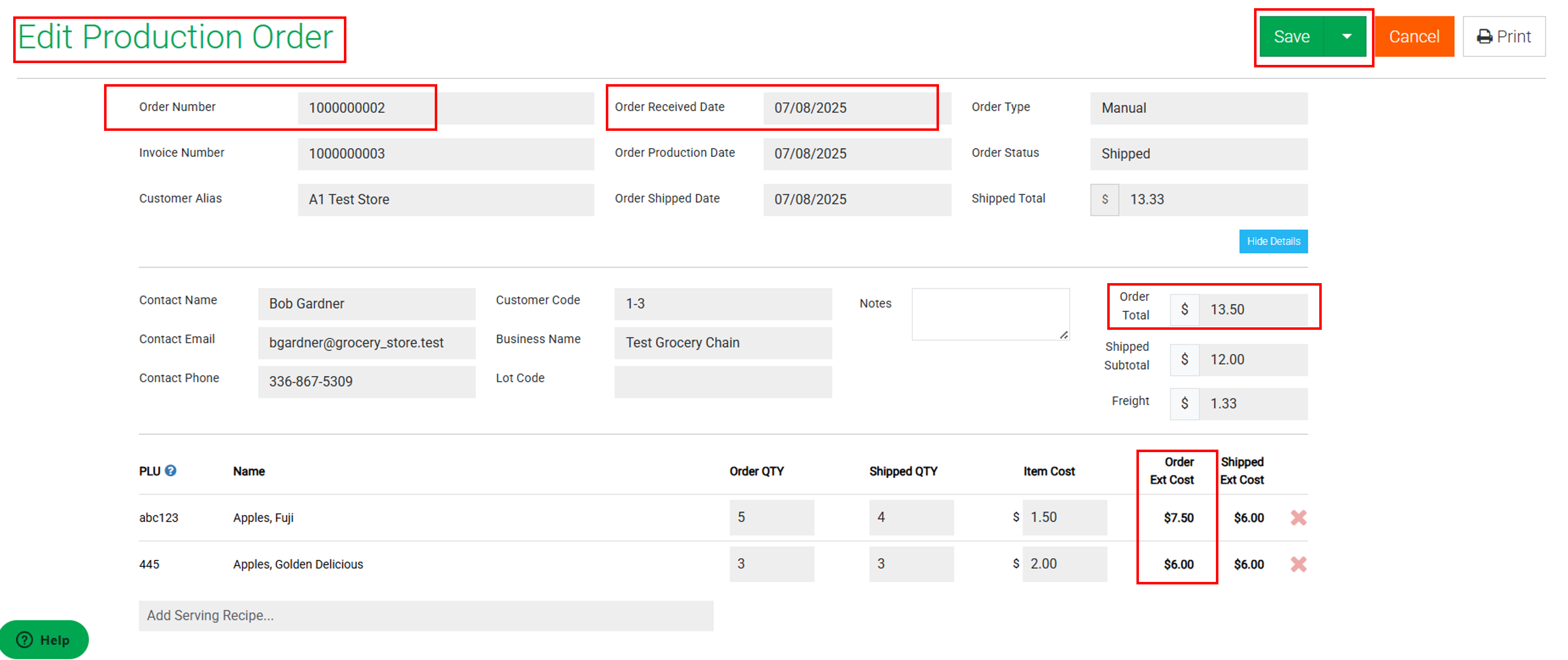
Task: Focus the Add Serving Recipe search box
Action: tap(425, 615)
